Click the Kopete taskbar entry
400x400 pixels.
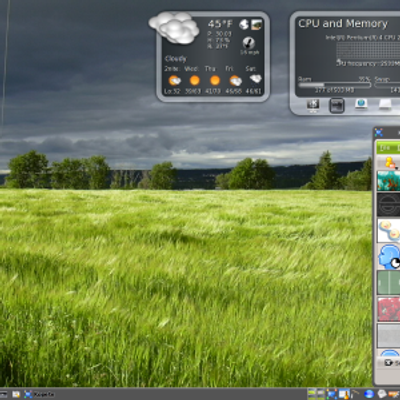pos(39,395)
